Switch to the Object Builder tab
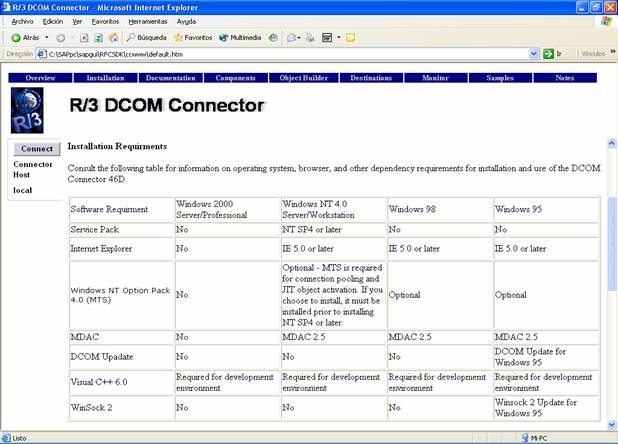This screenshot has width=618, height=444. pos(302,77)
